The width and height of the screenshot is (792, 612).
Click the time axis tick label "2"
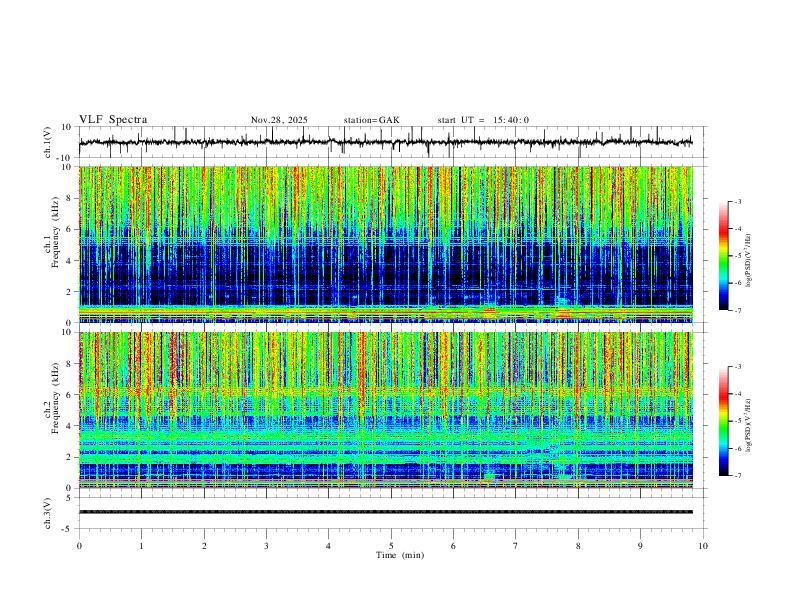click(204, 546)
